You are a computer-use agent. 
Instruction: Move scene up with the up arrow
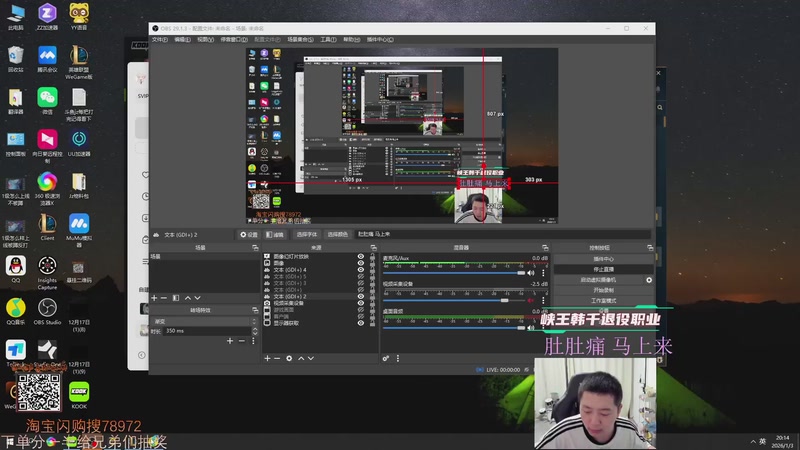pos(188,298)
